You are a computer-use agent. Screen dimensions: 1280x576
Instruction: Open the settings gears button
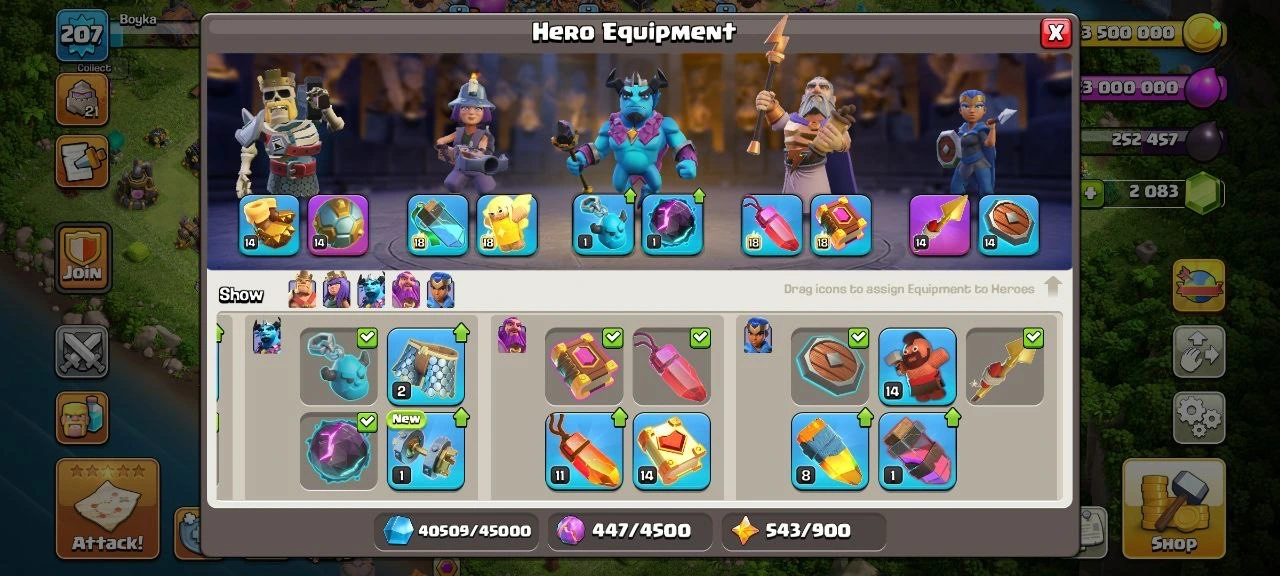click(1199, 412)
